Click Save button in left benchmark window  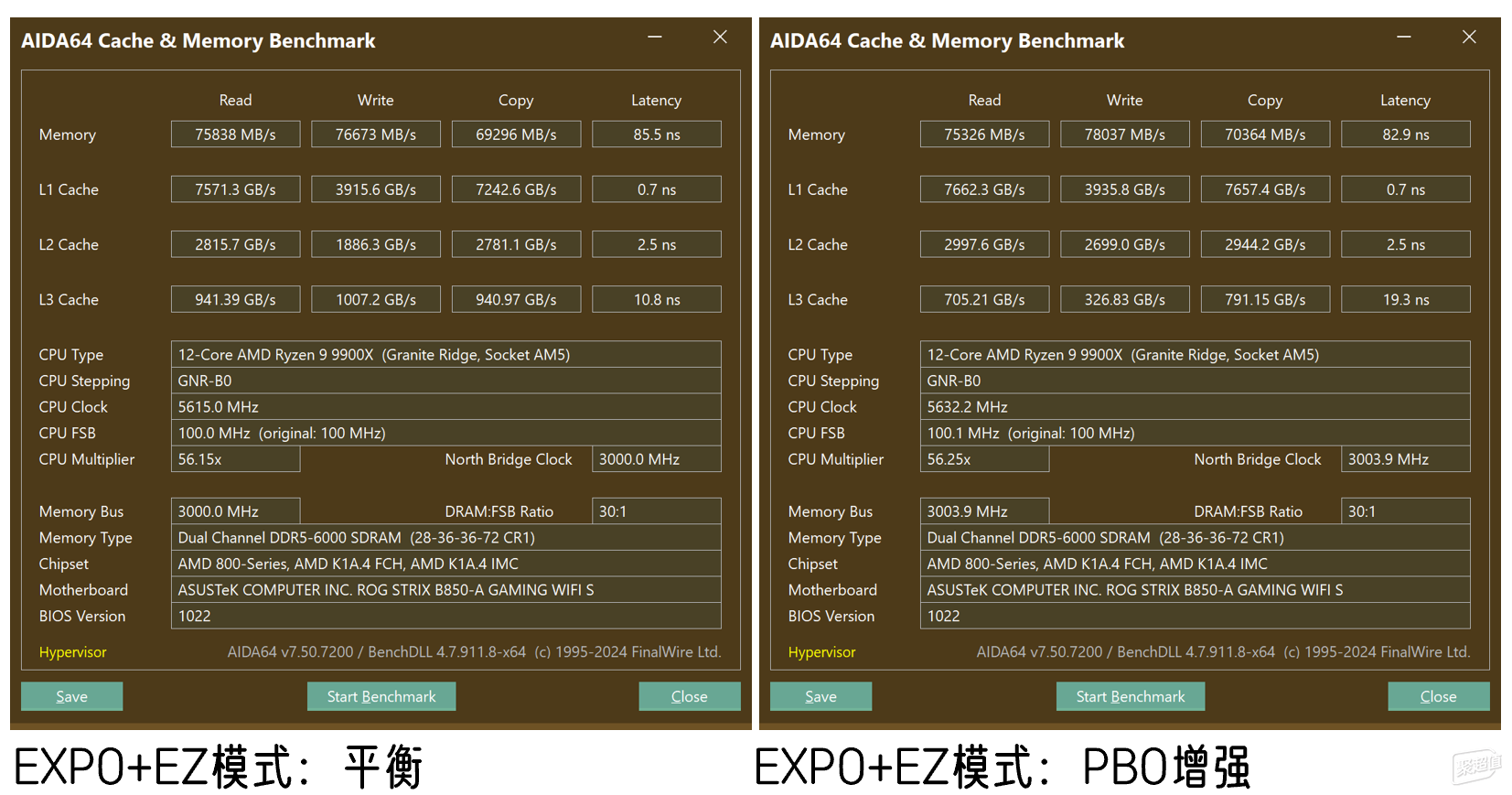(71, 696)
